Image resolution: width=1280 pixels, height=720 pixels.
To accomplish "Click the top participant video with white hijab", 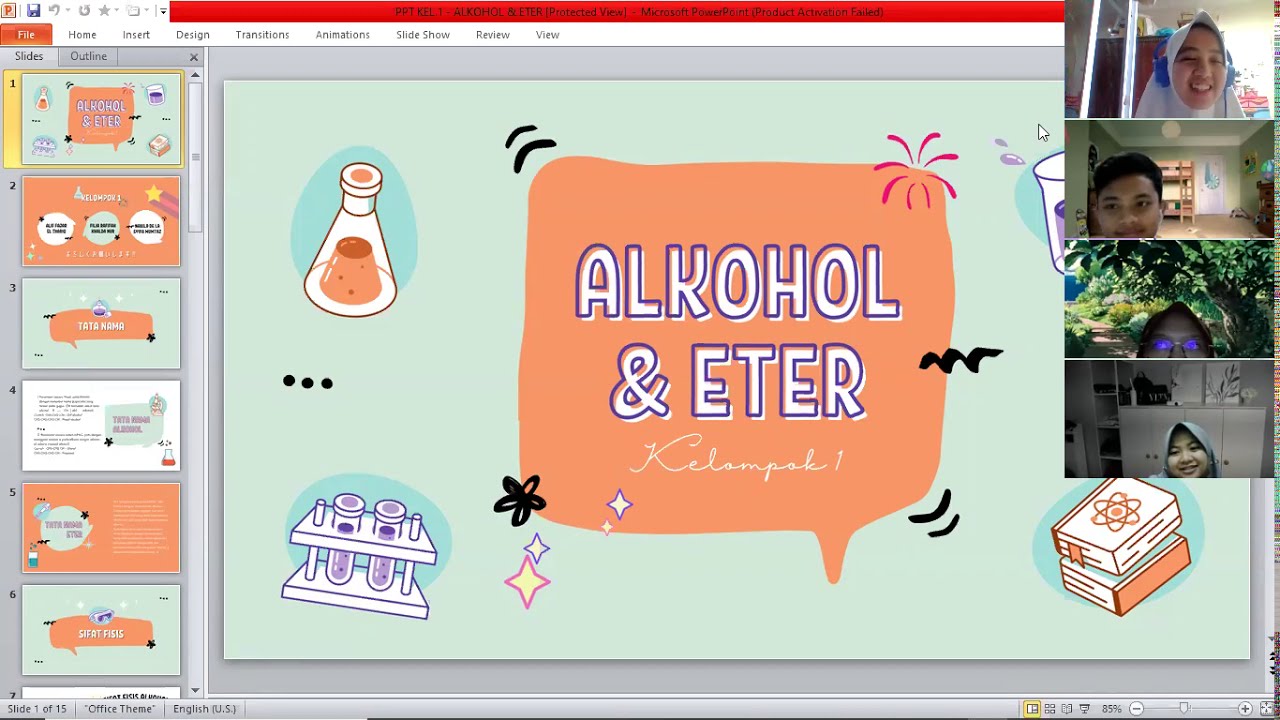I will pos(1169,60).
